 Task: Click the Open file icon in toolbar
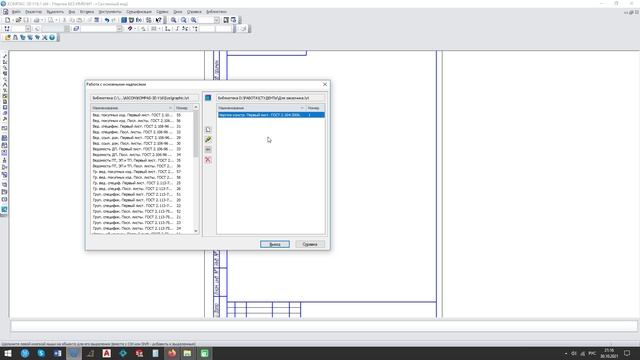click(x=18, y=20)
